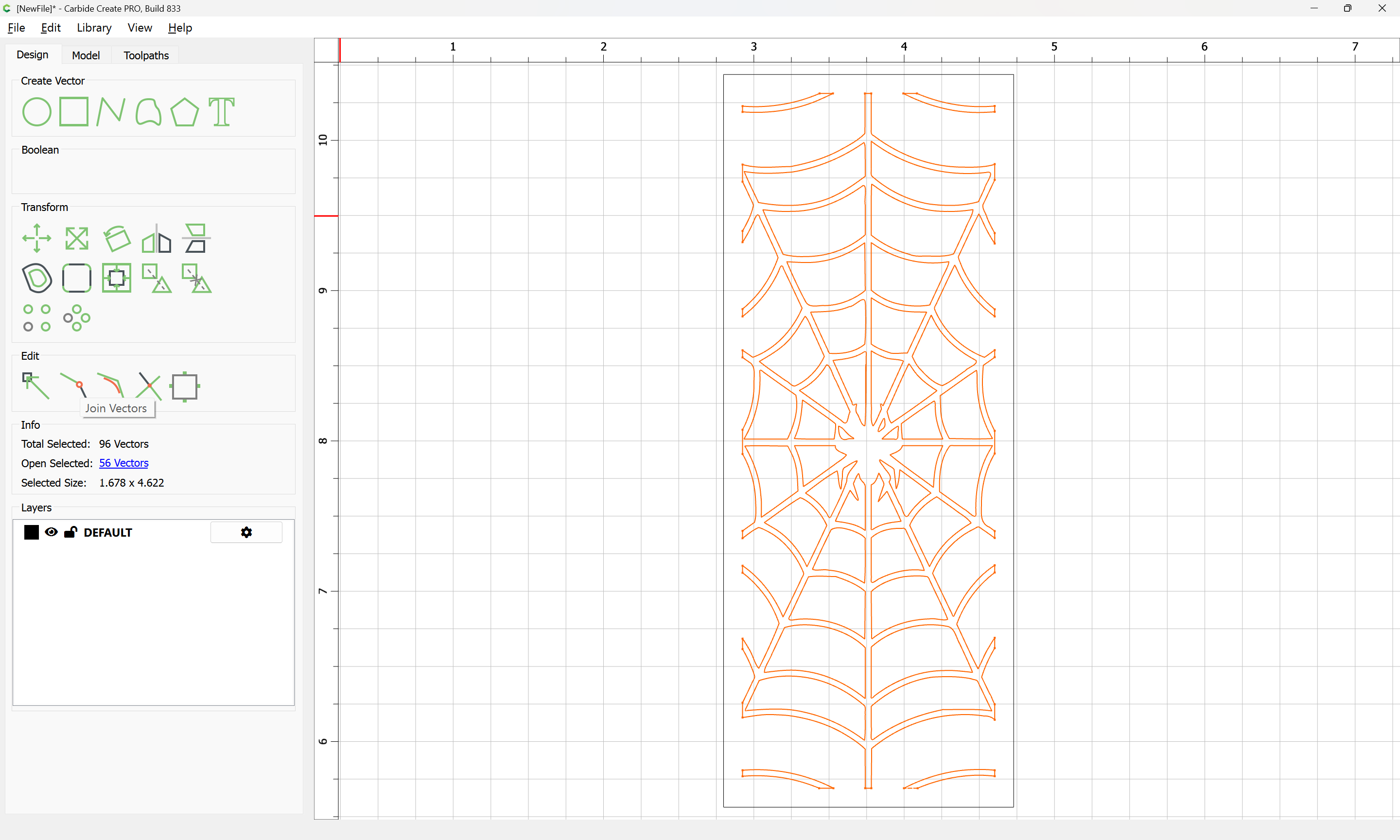Select the Circle vector tool

coord(37,111)
